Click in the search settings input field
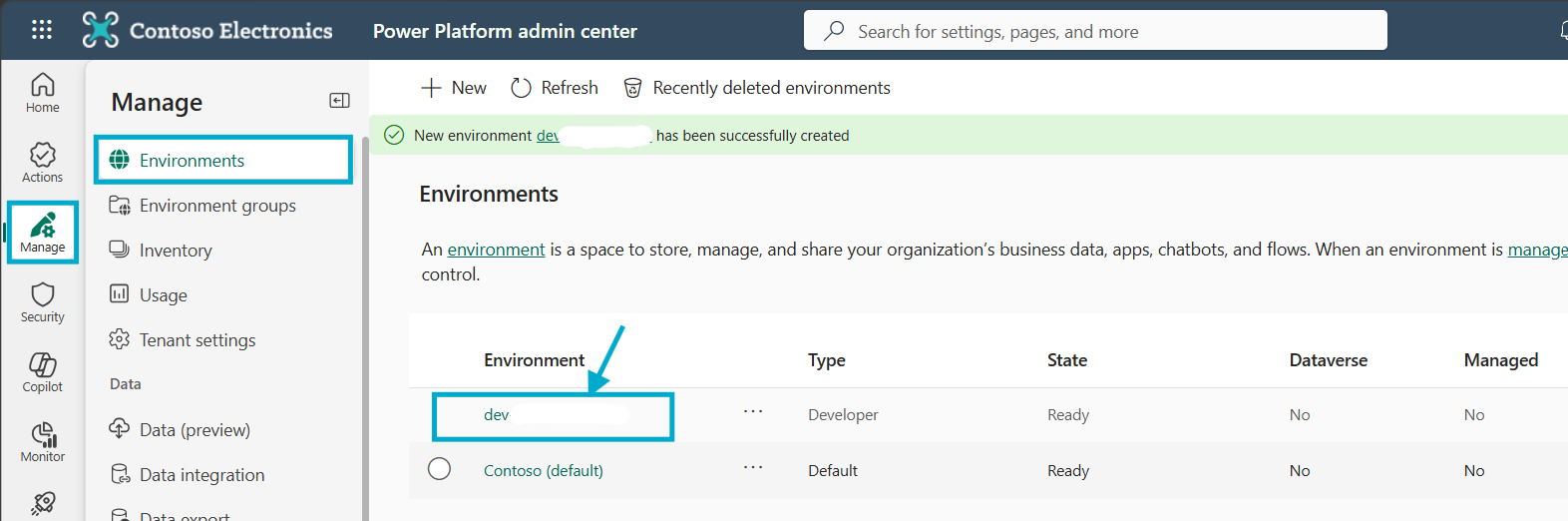 click(1095, 30)
